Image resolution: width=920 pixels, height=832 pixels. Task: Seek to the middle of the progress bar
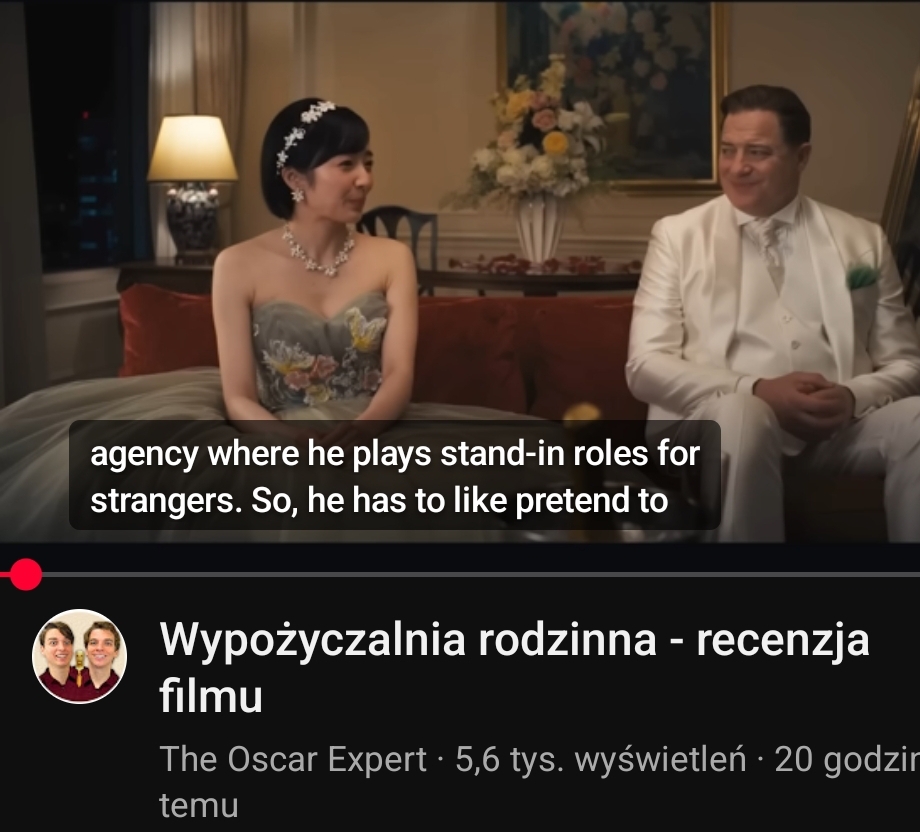(x=460, y=574)
